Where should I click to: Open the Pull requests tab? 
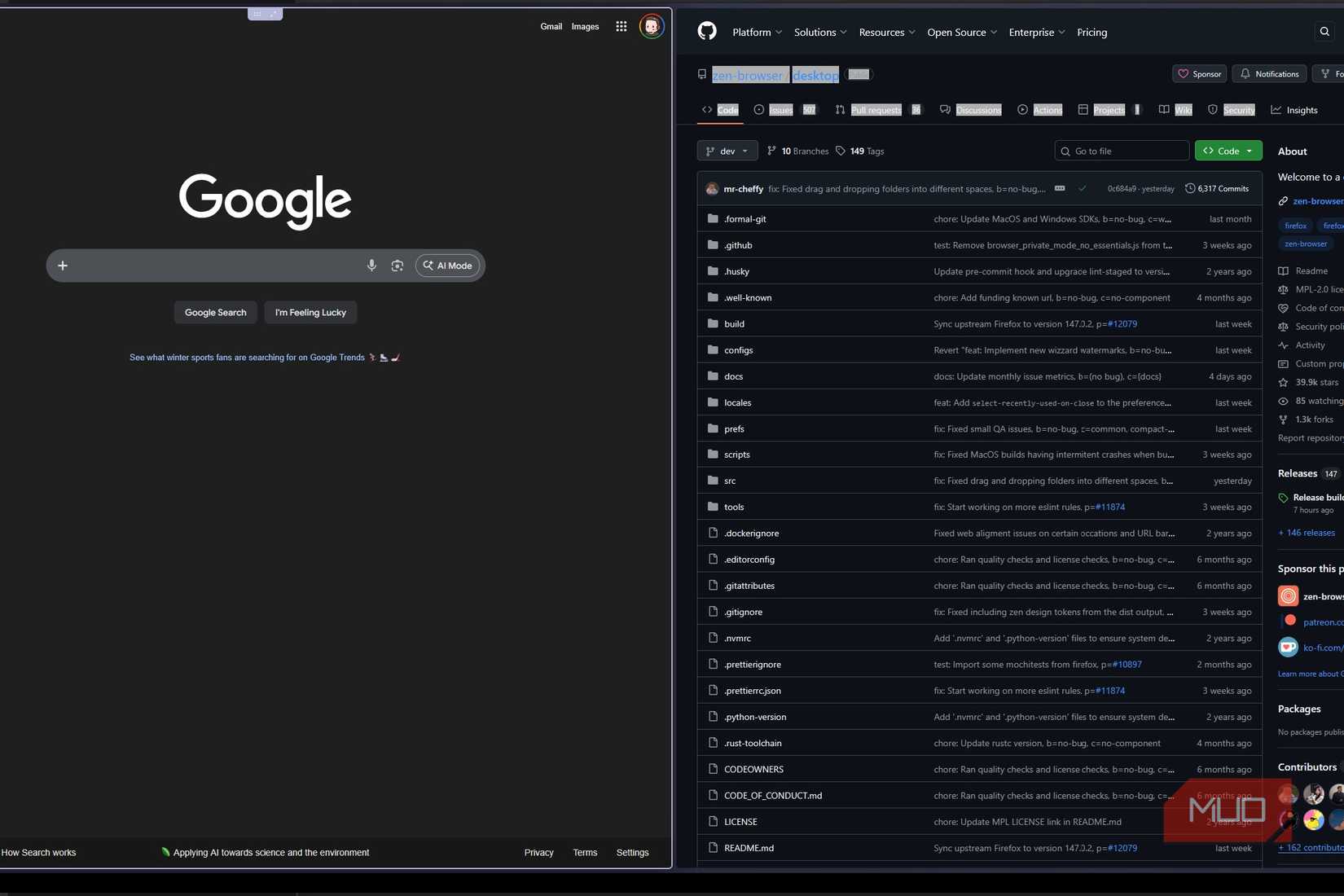click(x=876, y=110)
